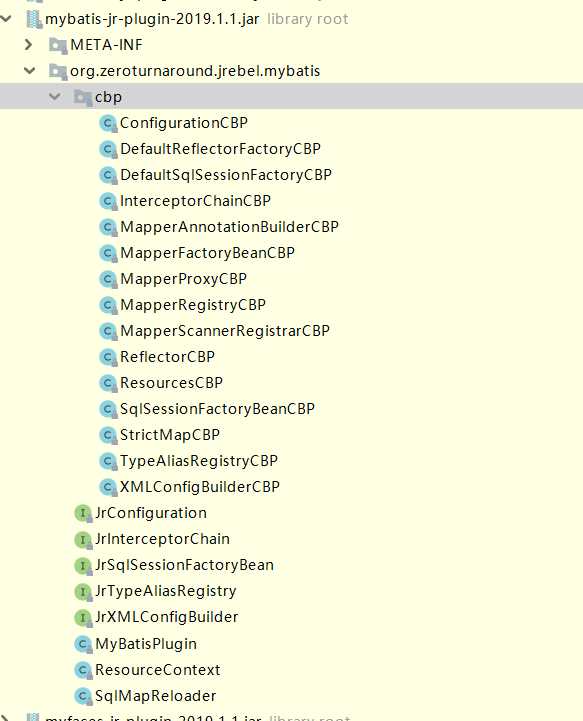Click the MapperRegistryCBP class icon
Screen dimensions: 583x721
click(x=108, y=305)
